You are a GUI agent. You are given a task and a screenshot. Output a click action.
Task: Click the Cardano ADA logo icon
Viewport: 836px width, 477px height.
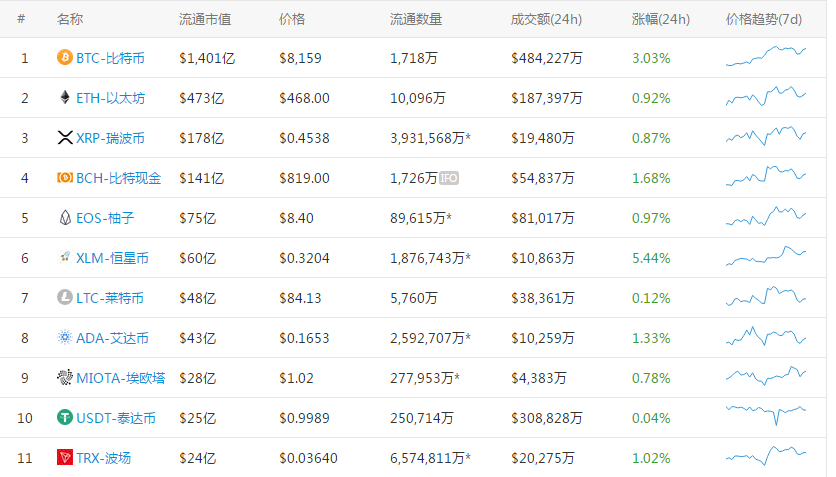tap(65, 338)
